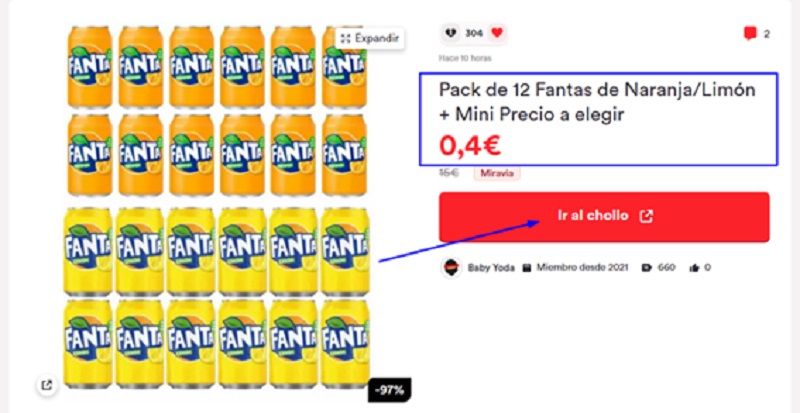Open comments via red speech bubble icon

(750, 34)
